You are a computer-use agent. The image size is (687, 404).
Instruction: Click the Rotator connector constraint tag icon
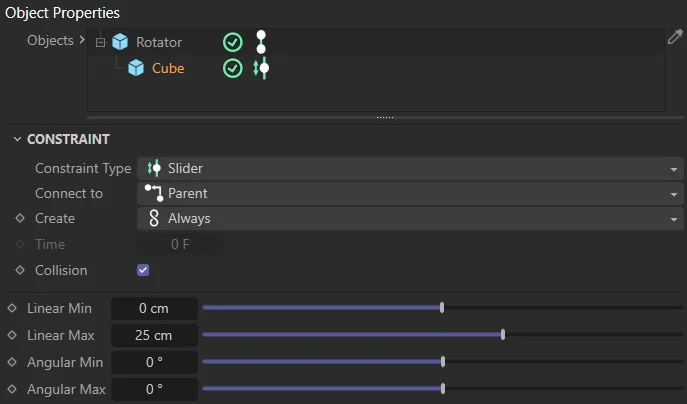pyautogui.click(x=261, y=42)
